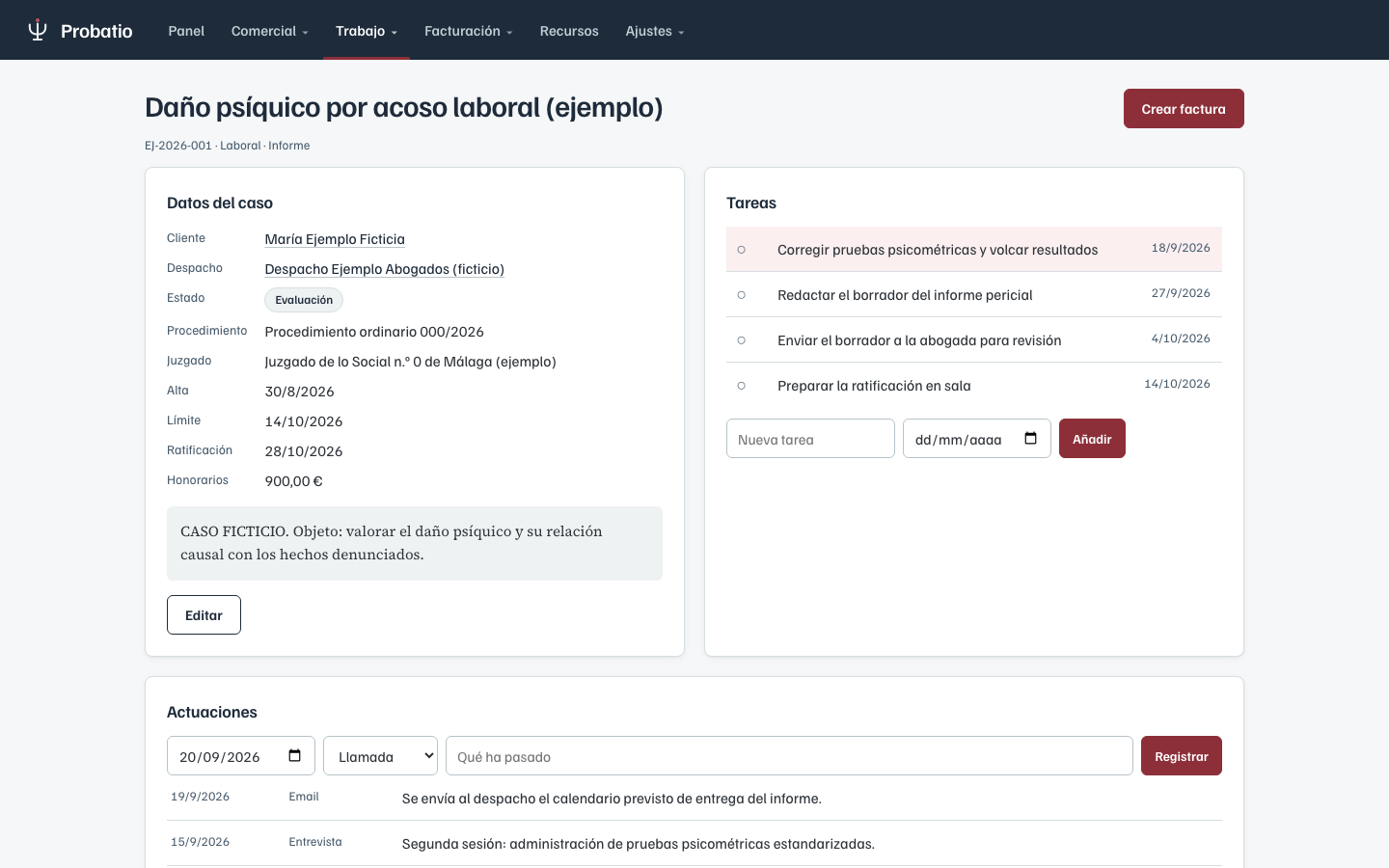Click the Evaluación status badge
Viewport: 1389px width, 868px height.
304,300
